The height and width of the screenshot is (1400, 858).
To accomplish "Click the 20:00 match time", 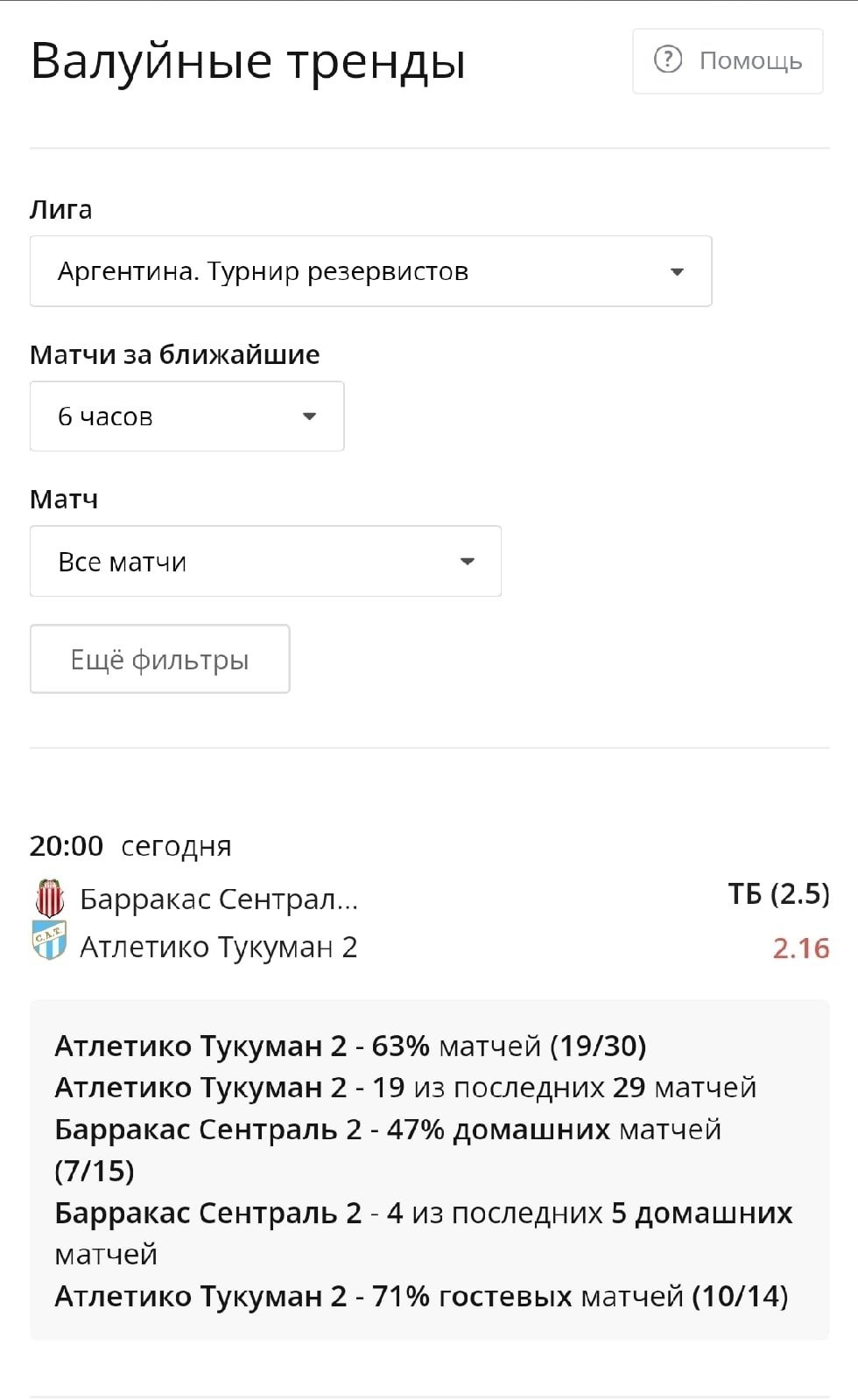I will [x=67, y=846].
